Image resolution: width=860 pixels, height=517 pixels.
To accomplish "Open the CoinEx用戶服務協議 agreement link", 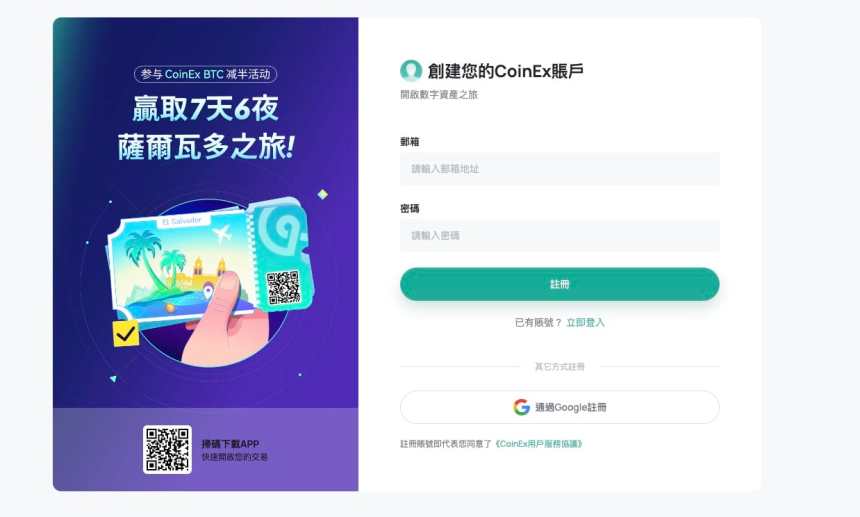I will [x=538, y=444].
